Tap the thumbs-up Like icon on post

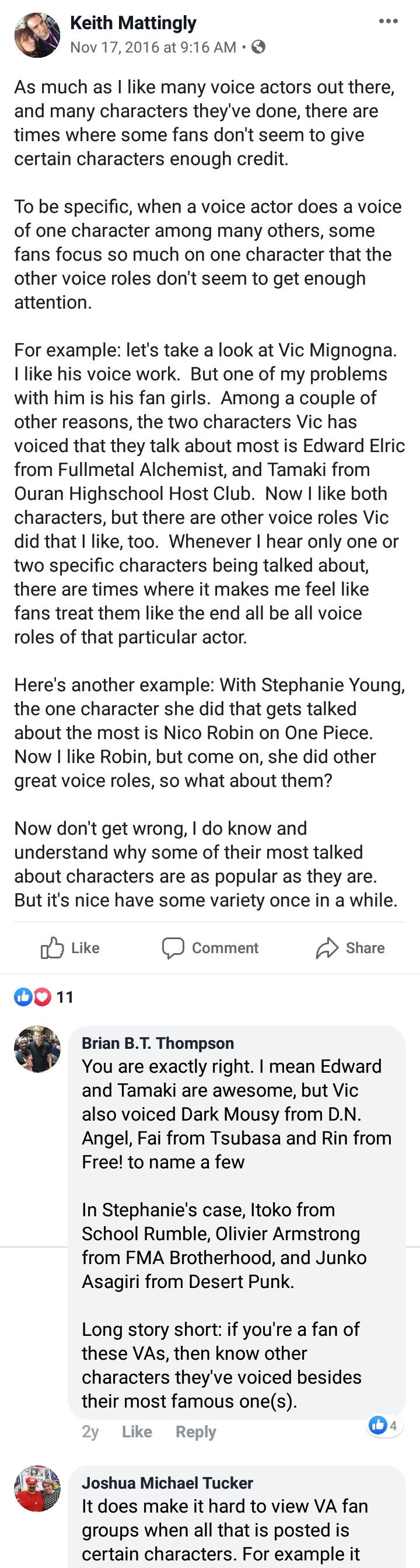point(52,948)
